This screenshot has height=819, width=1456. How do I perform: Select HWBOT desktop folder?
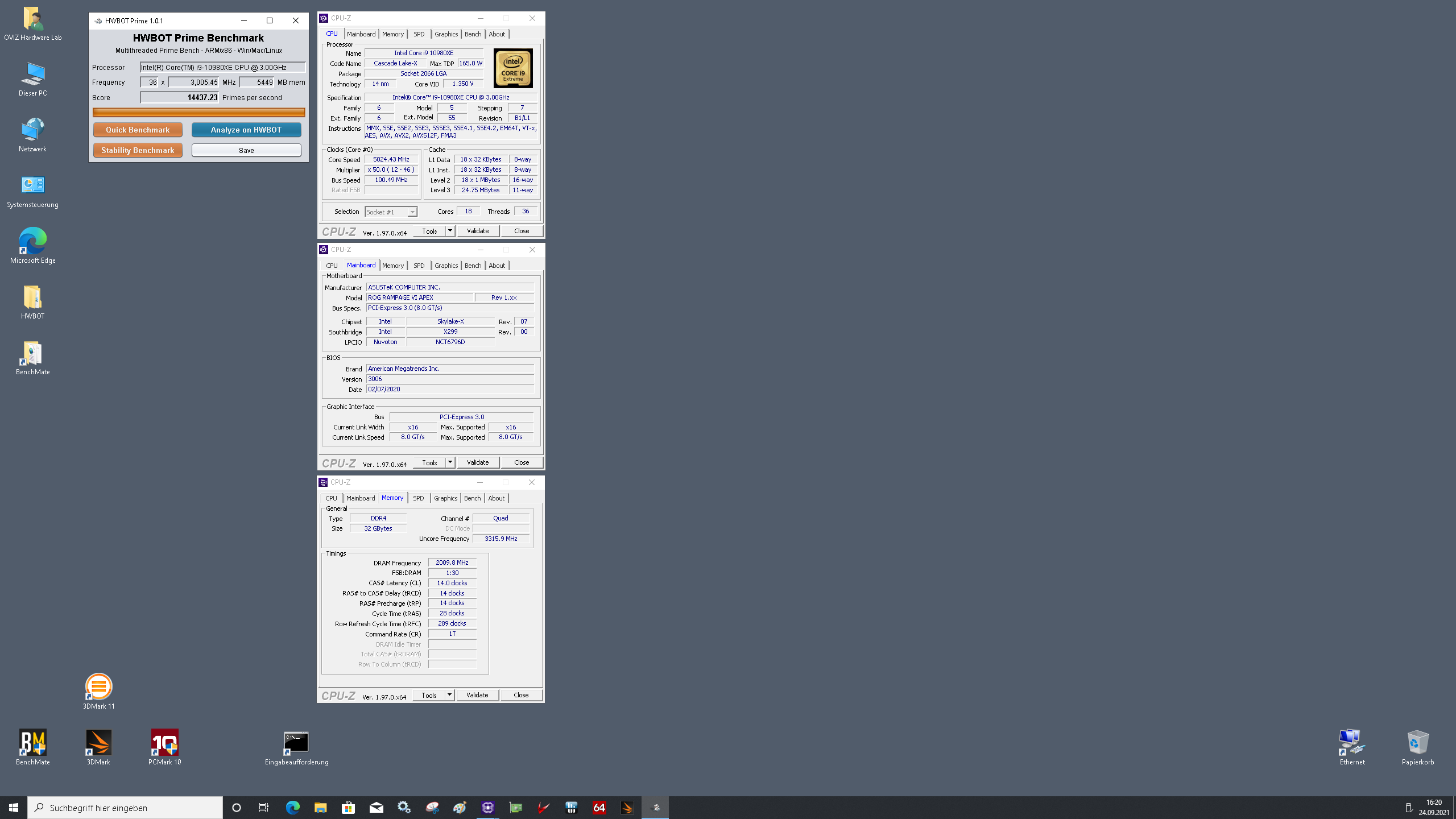pos(32,303)
